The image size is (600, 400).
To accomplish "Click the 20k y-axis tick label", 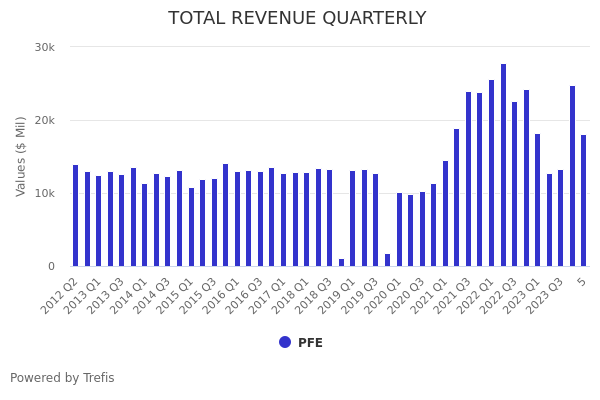I will coord(44,120).
